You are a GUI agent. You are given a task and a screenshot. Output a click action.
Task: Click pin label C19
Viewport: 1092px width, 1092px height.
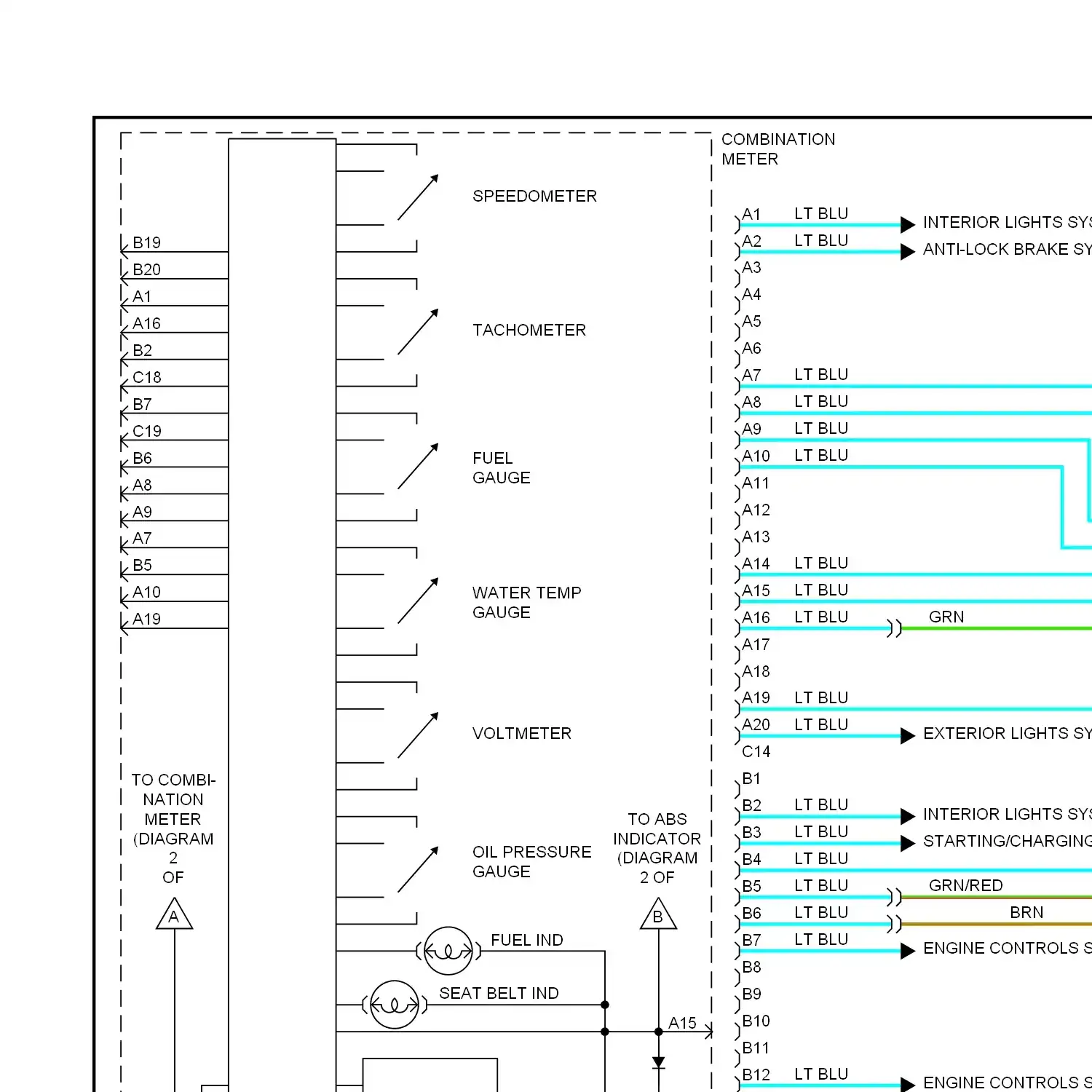point(146,432)
